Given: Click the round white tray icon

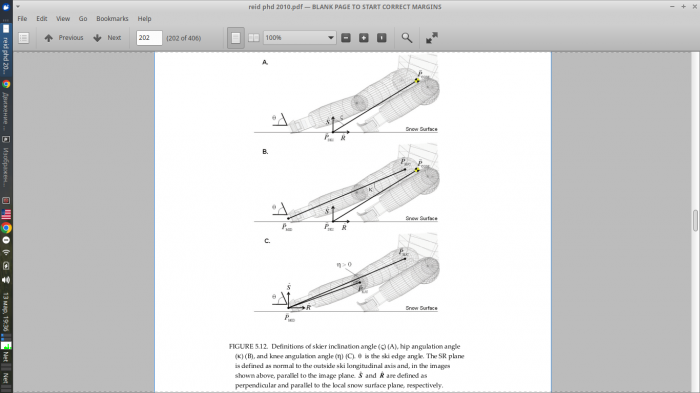Looking at the screenshot, I should [6, 240].
